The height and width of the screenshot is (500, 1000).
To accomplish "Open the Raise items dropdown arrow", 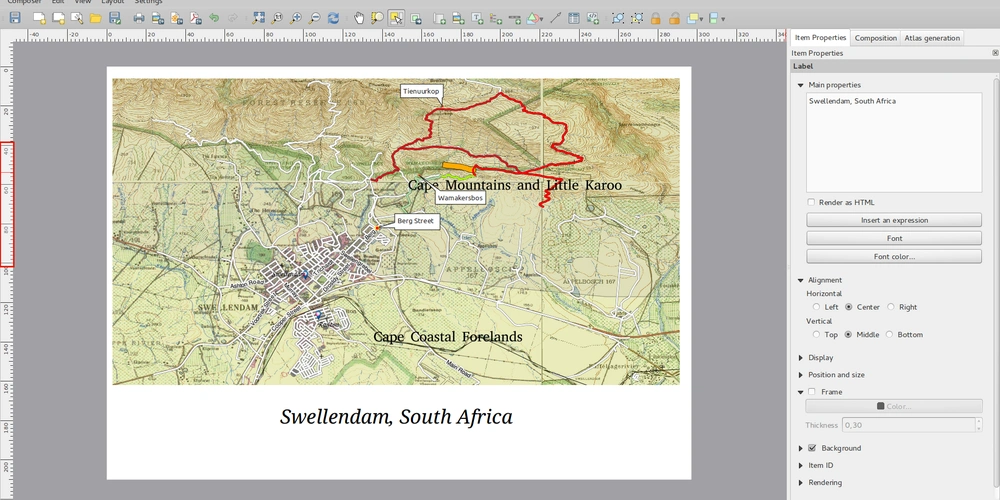I will click(x=702, y=19).
